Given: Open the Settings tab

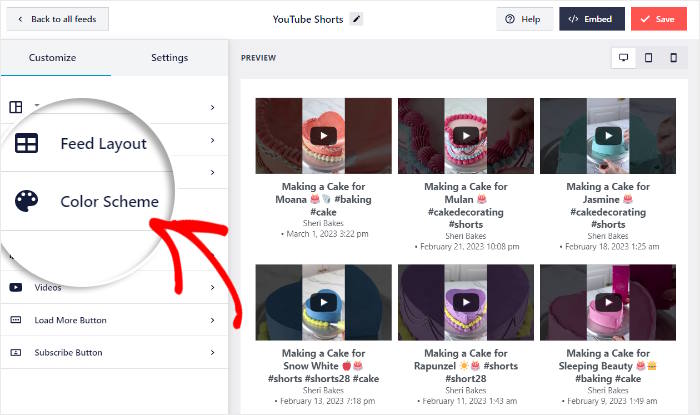Looking at the screenshot, I should [x=169, y=58].
